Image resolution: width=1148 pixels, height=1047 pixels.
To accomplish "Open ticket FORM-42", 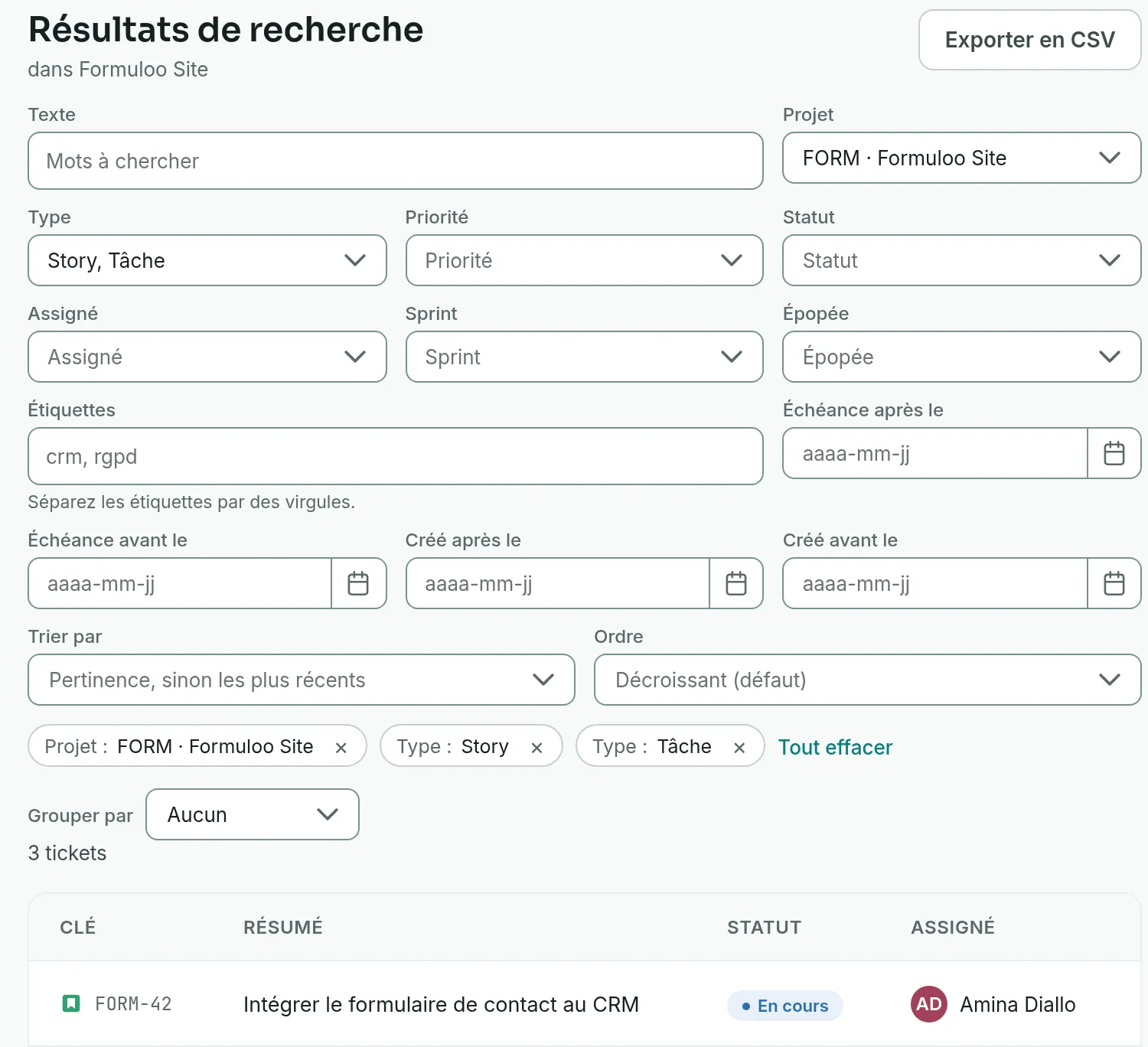I will click(x=133, y=1003).
